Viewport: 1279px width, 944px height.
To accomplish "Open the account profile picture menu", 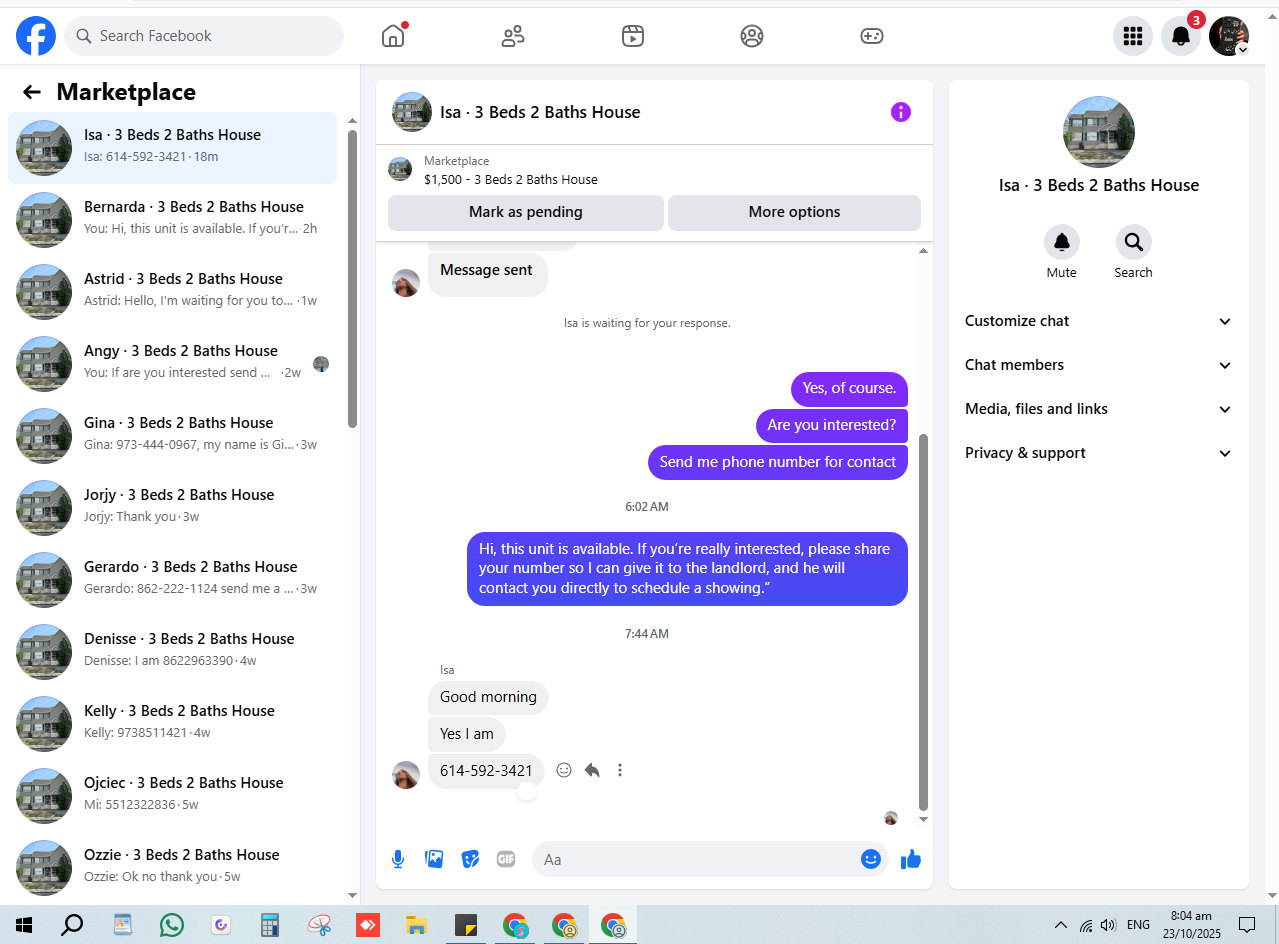I will pos(1229,36).
